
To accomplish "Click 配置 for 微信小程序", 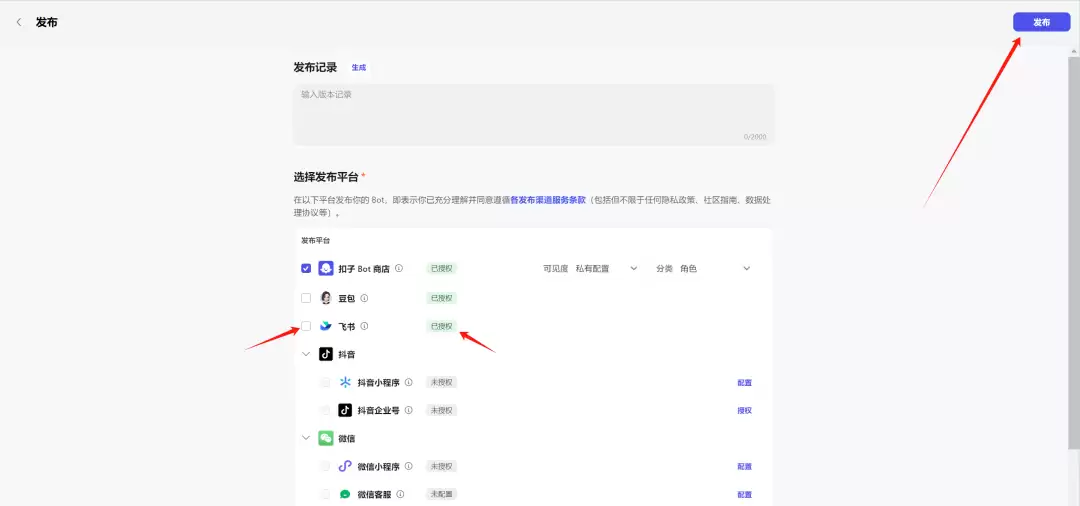I will (x=745, y=466).
